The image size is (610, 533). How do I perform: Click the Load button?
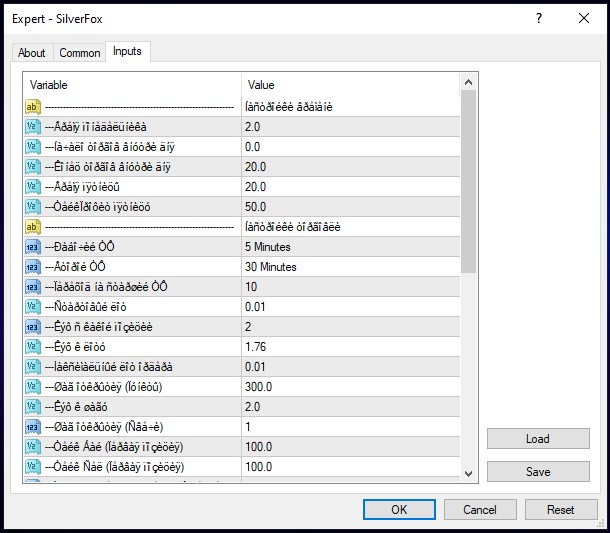pyautogui.click(x=538, y=439)
